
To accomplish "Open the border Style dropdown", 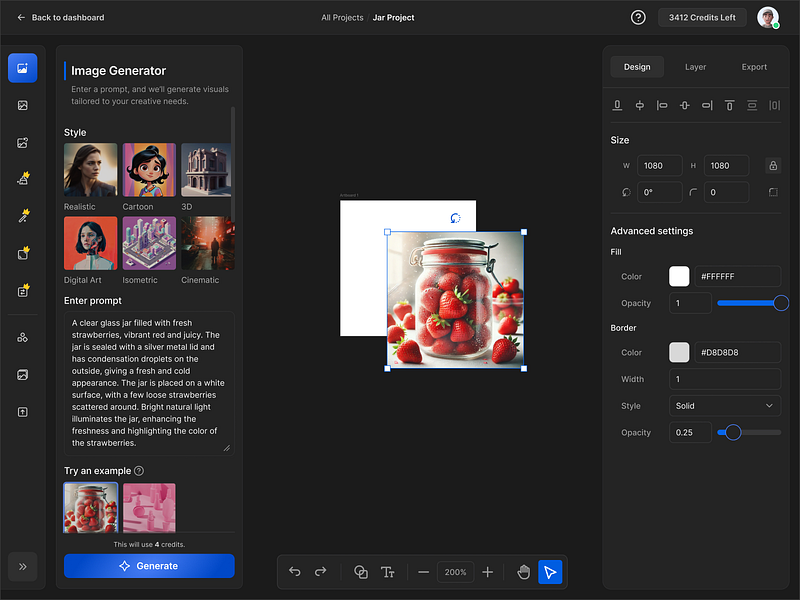I will (725, 406).
